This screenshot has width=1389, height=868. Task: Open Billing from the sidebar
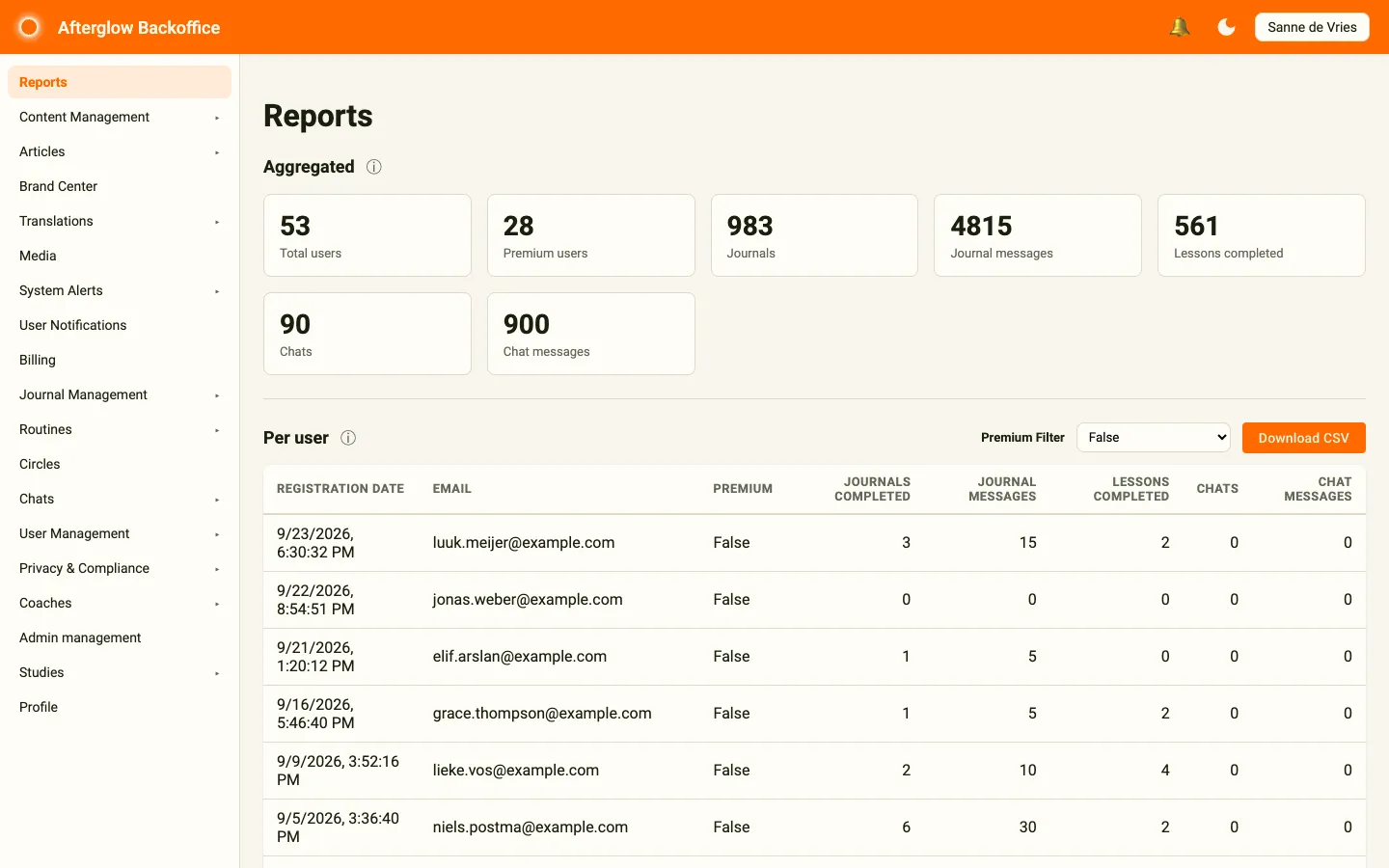(120, 360)
